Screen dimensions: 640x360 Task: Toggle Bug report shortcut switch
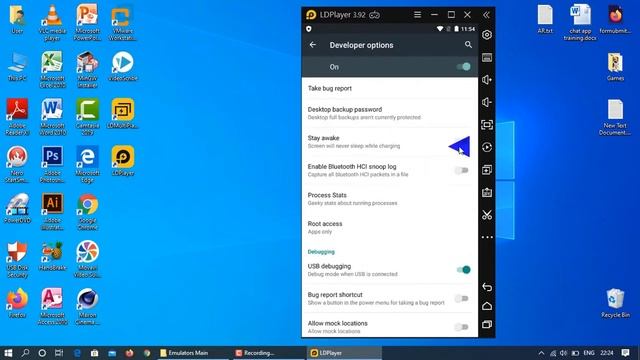click(x=462, y=298)
